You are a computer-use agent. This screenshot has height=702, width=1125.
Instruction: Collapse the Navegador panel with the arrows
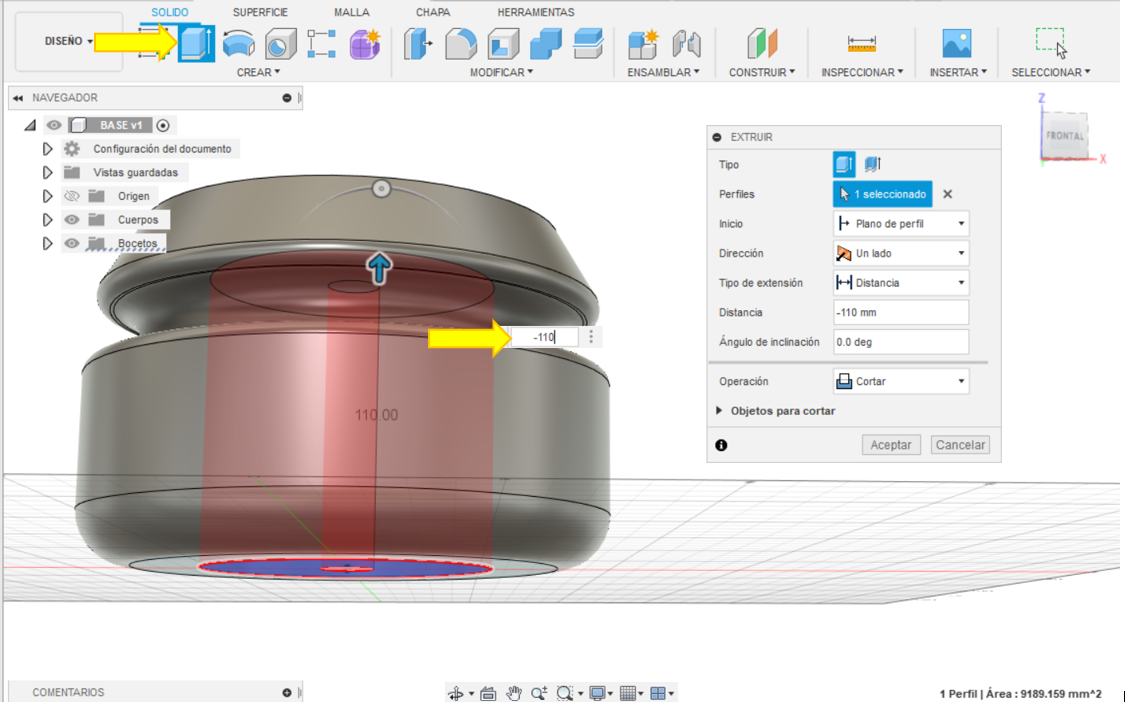18,98
